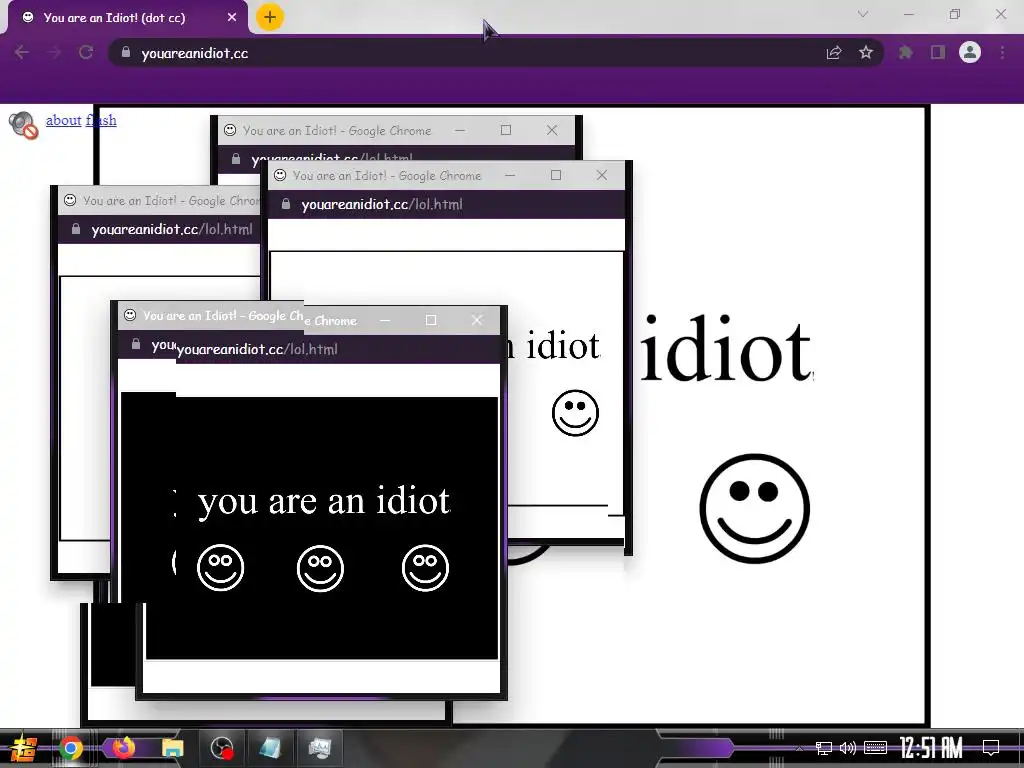Maximize the rearmost popup window
Screen dimensions: 1024x768
click(505, 130)
